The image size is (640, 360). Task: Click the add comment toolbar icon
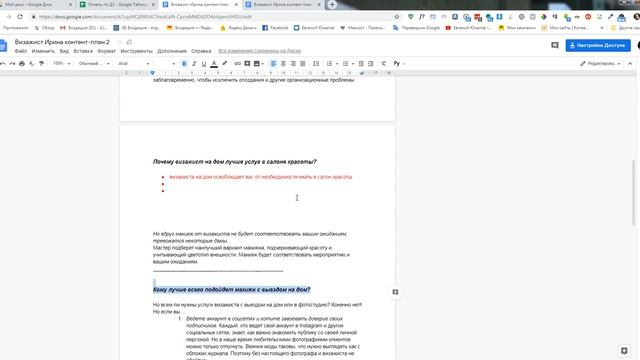(x=247, y=64)
